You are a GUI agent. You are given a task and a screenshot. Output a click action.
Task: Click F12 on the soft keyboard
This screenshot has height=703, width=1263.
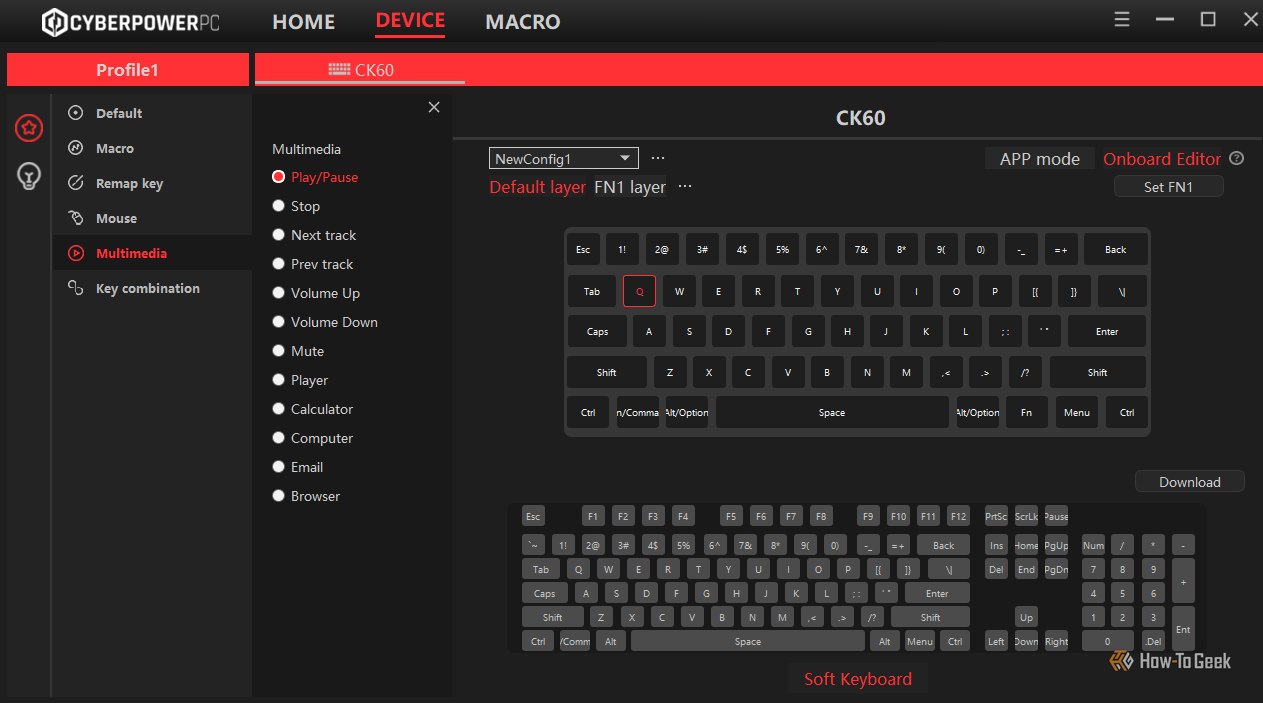tap(958, 517)
